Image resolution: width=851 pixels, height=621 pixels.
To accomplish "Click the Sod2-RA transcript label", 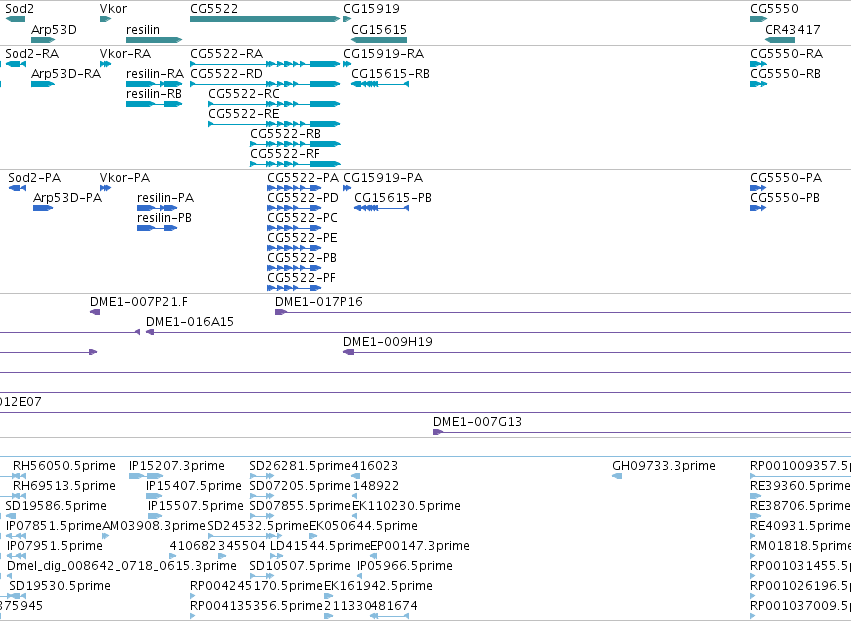I will click(32, 54).
